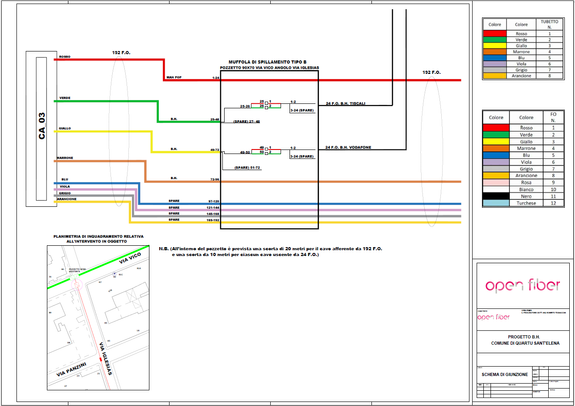The height and width of the screenshot is (406, 575).
Task: Click the FO N. column header
Action: pos(553,117)
